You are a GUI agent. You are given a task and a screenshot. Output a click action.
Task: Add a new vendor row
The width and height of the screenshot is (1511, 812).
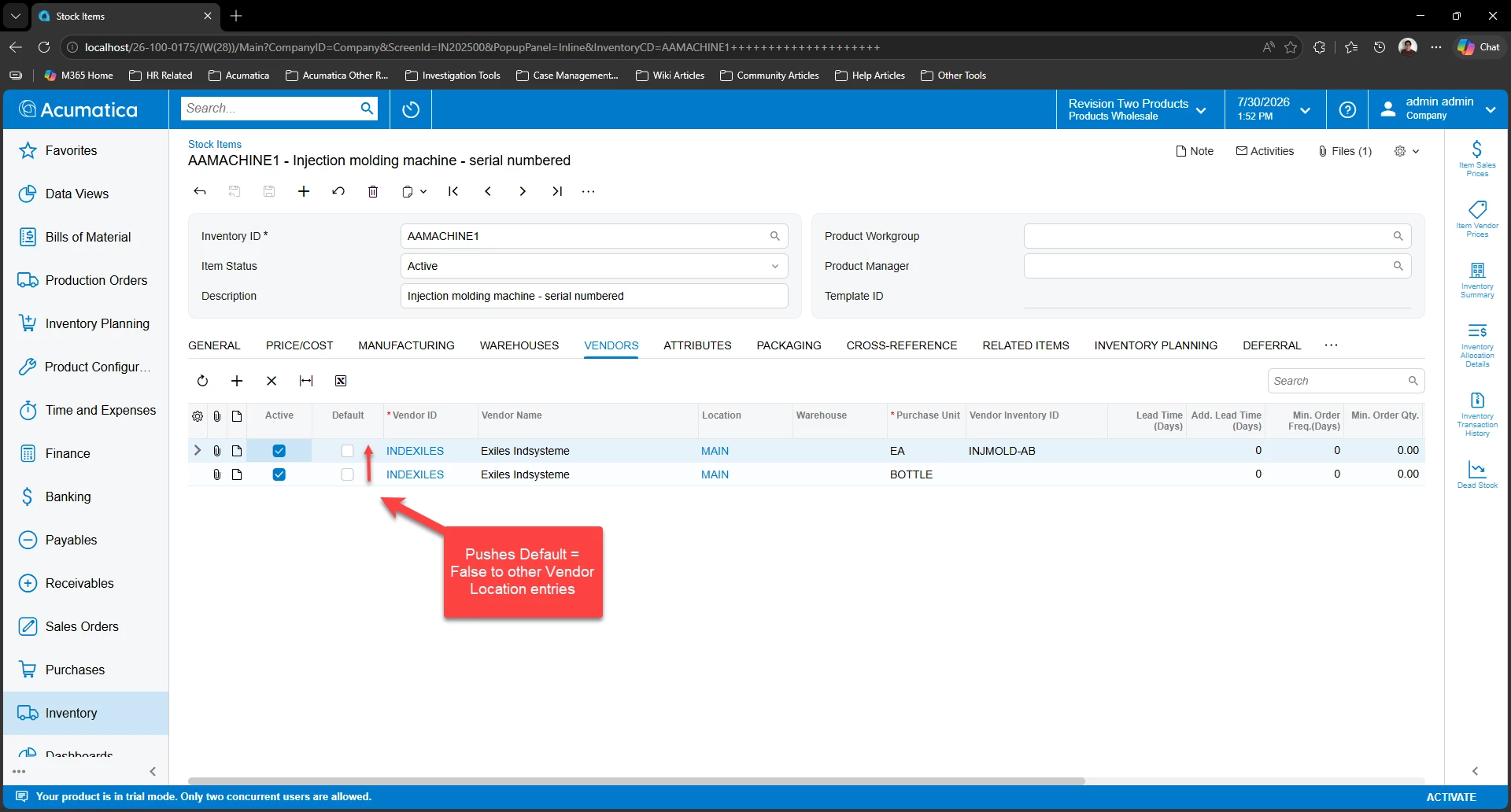pos(237,381)
